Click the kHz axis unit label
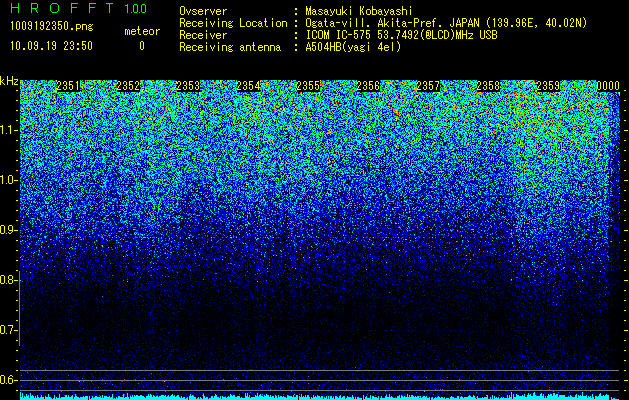This screenshot has width=629, height=400. pos(9,81)
